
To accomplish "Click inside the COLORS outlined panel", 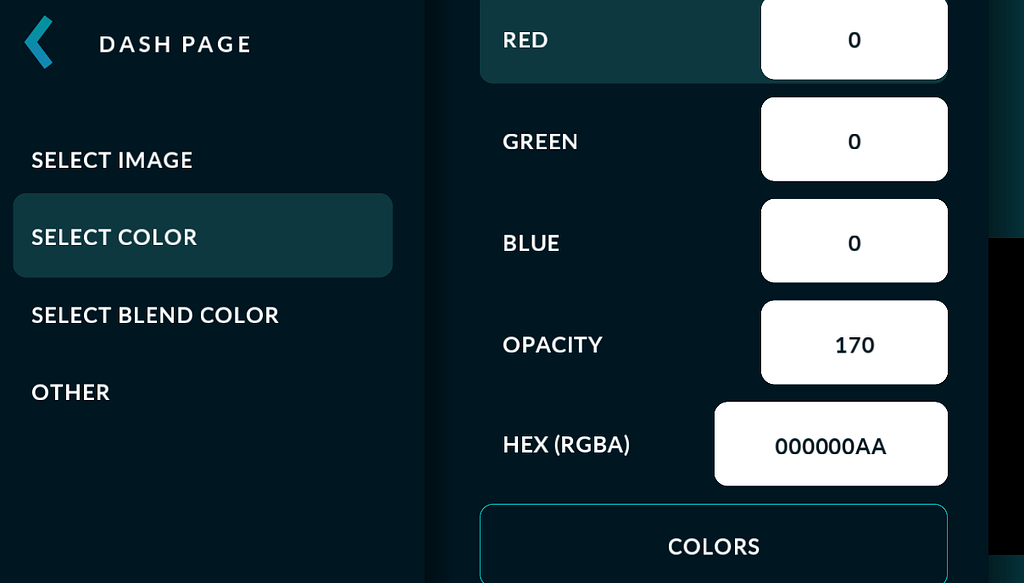I will (714, 546).
